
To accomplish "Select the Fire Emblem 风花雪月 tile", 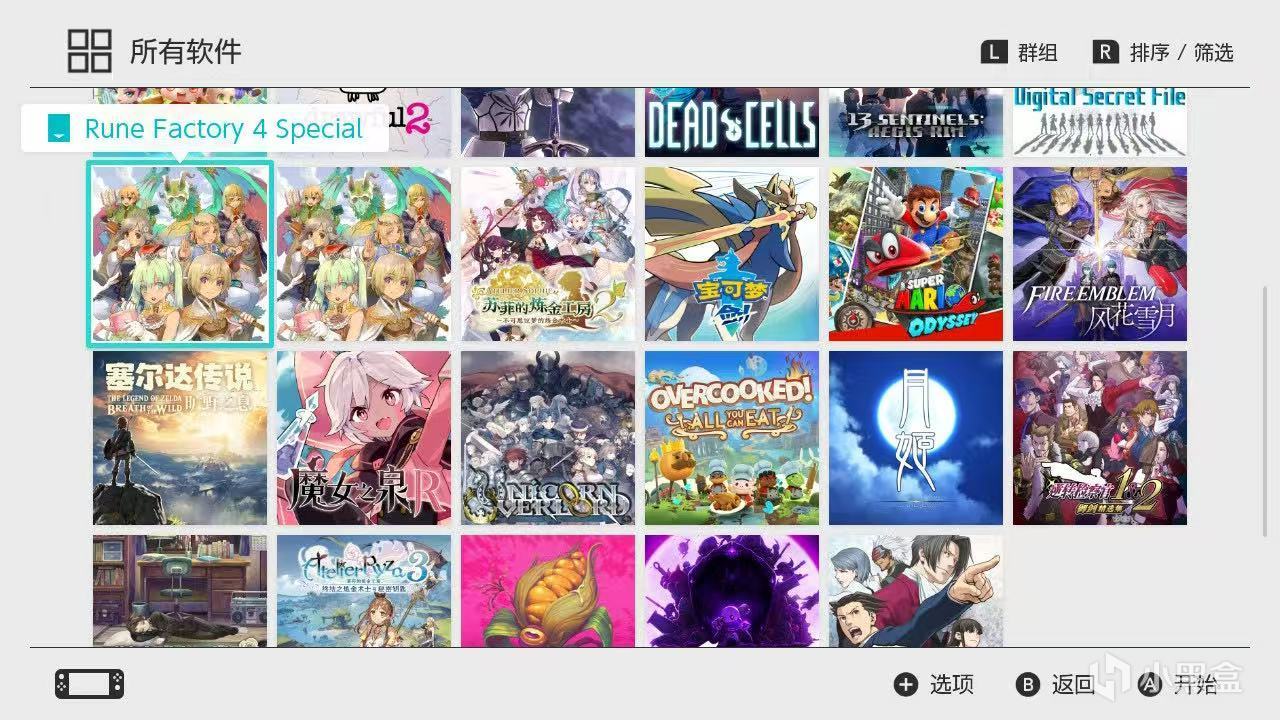I will click(1100, 254).
